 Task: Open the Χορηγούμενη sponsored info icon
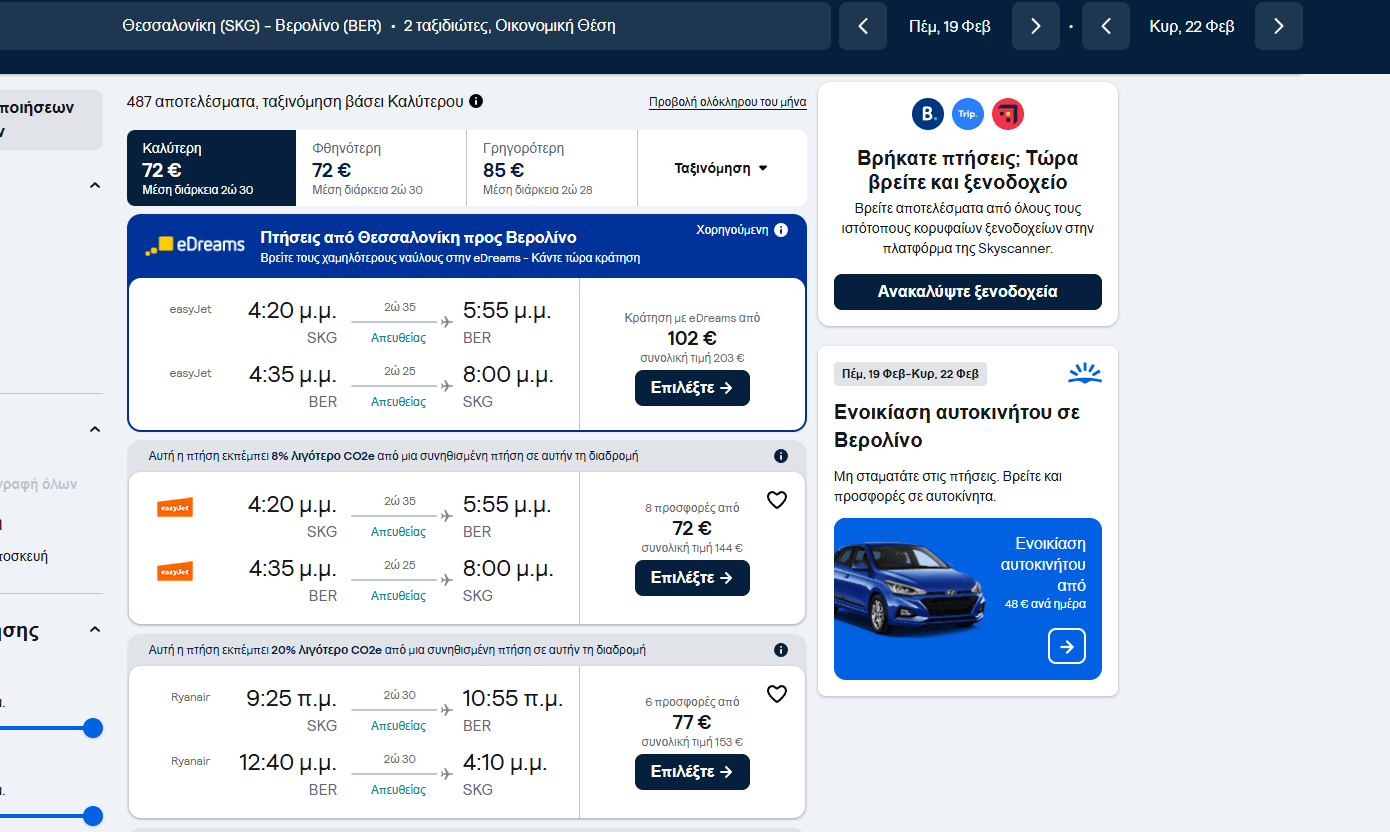pos(781,230)
